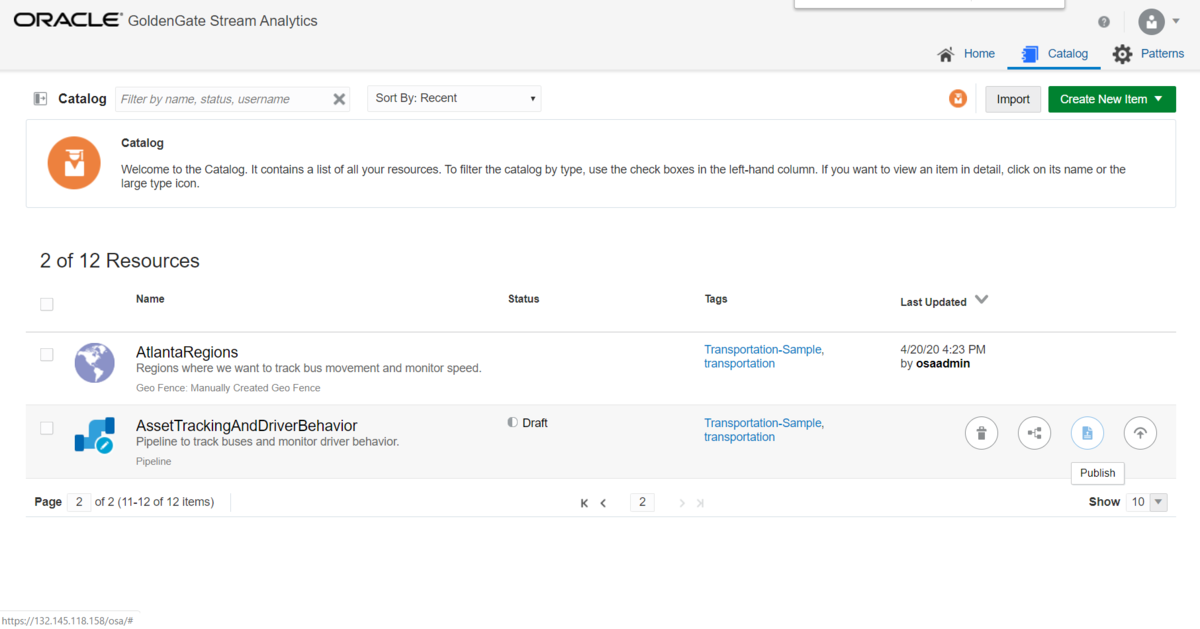Click the AssetTrackingAndDriverBehavior pipeline icon

pyautogui.click(x=95, y=435)
